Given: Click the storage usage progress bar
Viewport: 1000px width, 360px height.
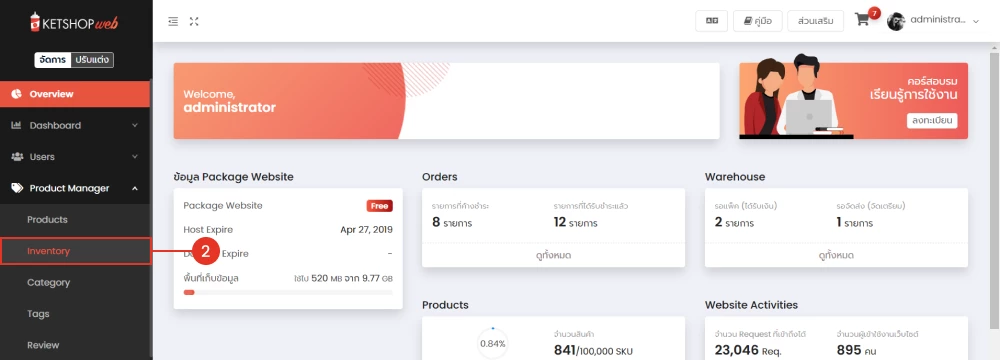Looking at the screenshot, I should tap(288, 292).
